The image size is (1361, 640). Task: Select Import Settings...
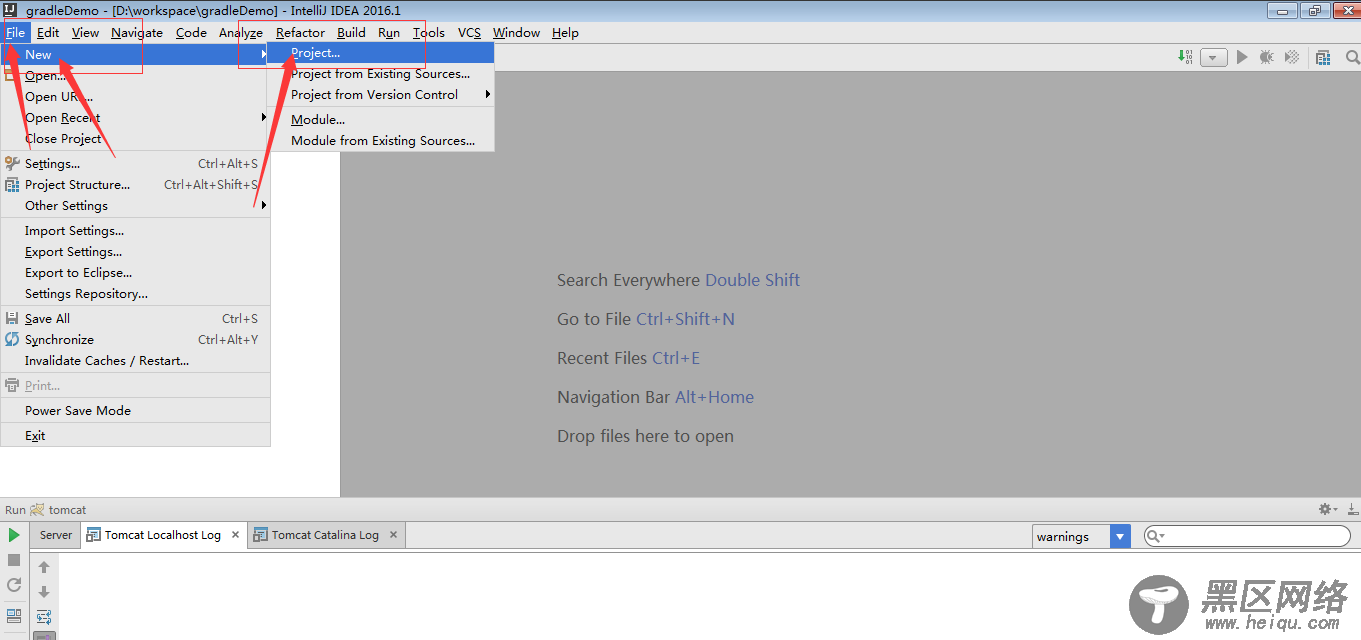tap(135, 230)
